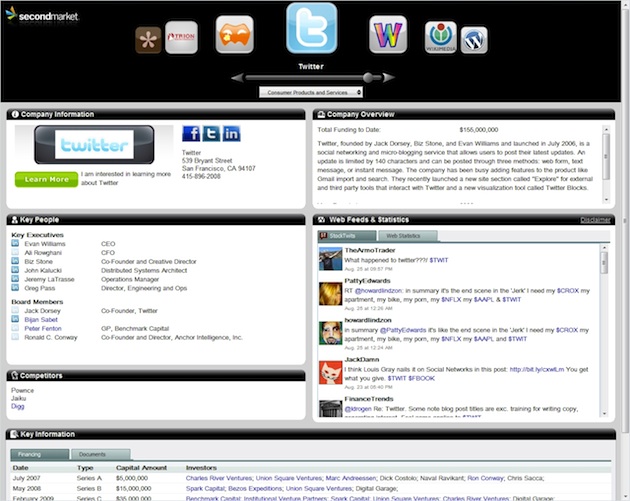Open $TWIT link in TheArmoTrader post

click(439, 260)
